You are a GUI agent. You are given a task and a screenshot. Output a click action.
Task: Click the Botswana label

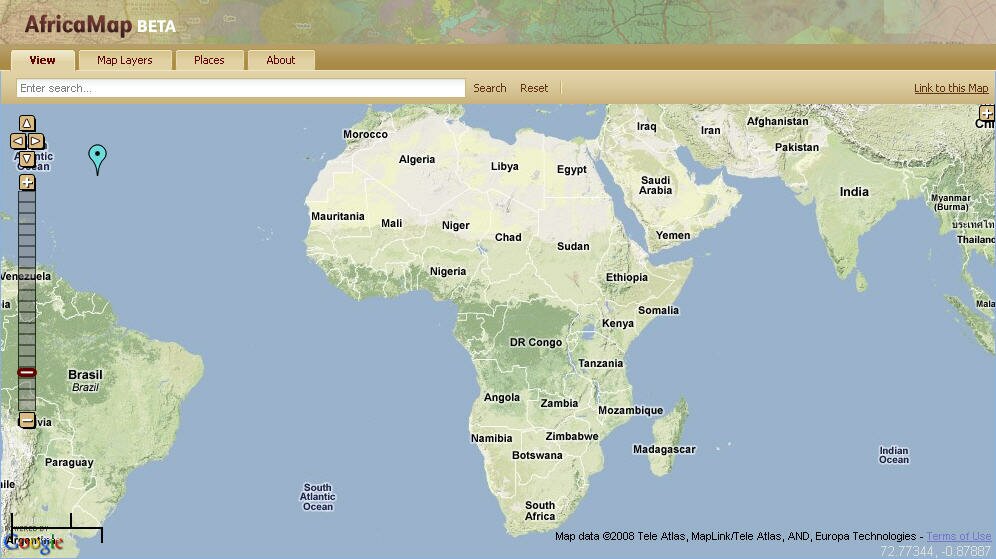(x=537, y=455)
